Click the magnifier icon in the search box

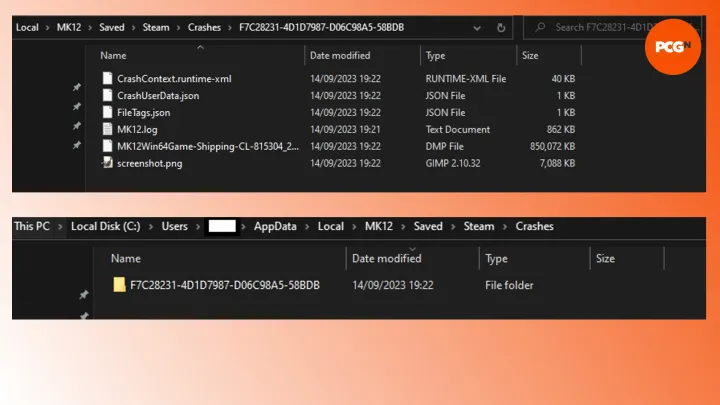(540, 27)
